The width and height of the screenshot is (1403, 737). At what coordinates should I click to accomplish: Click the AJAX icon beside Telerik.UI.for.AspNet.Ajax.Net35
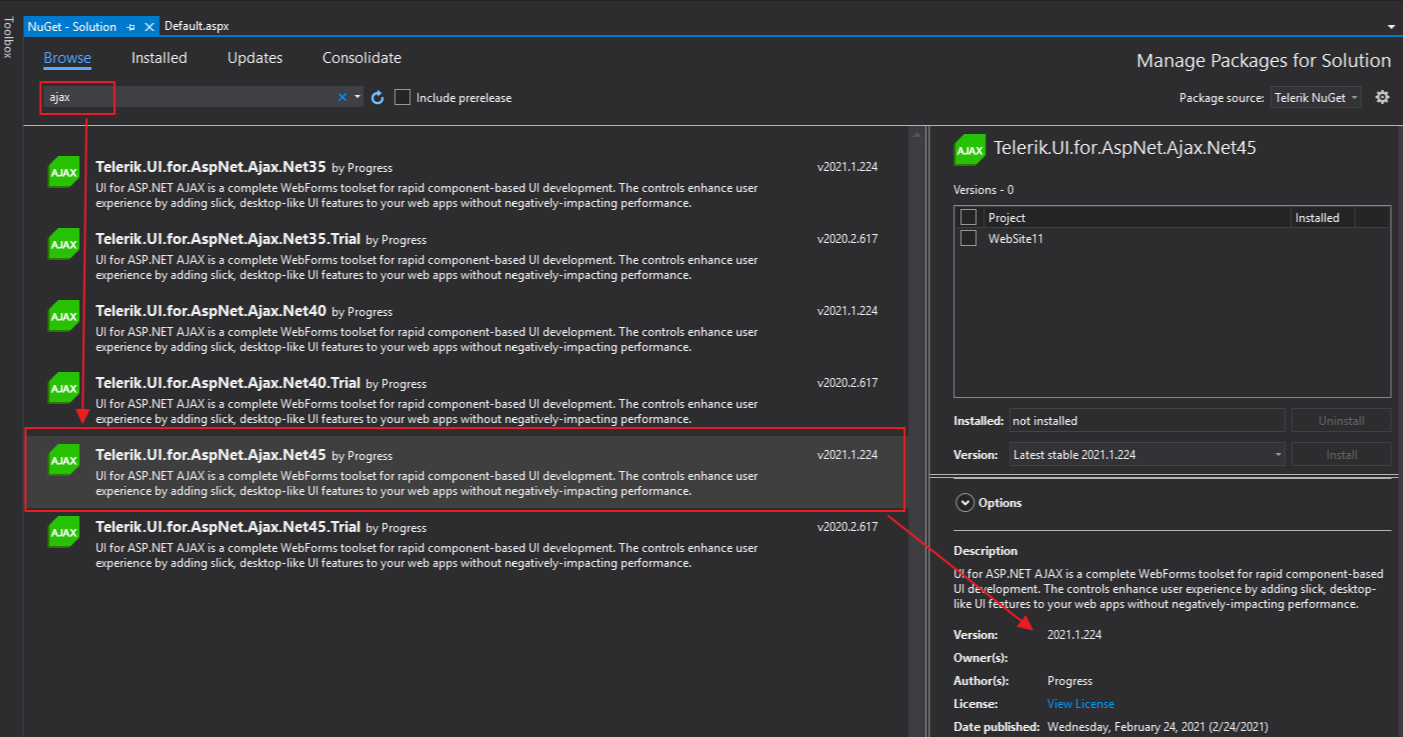click(x=63, y=172)
